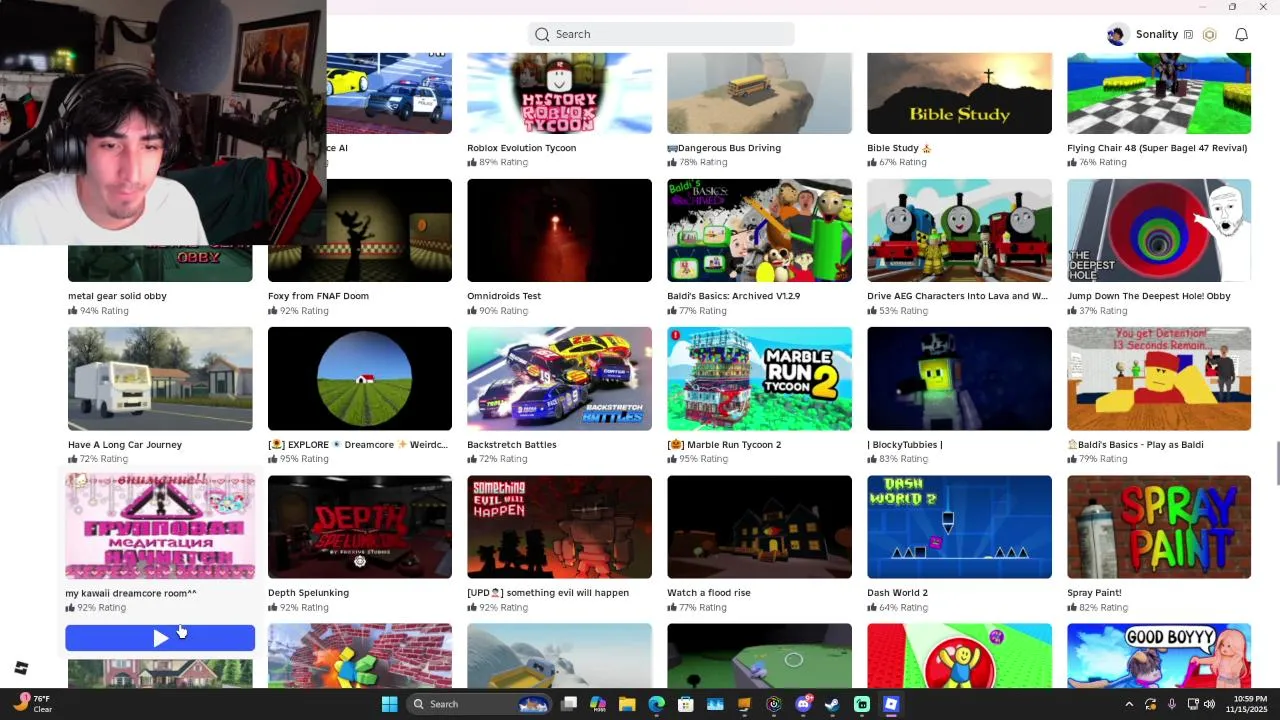Click the Backstretch Battles title text
The width and height of the screenshot is (1280, 720).
tap(512, 445)
